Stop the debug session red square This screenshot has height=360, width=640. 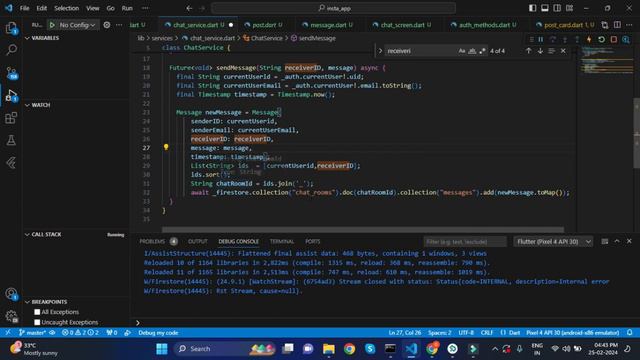click(x=613, y=39)
